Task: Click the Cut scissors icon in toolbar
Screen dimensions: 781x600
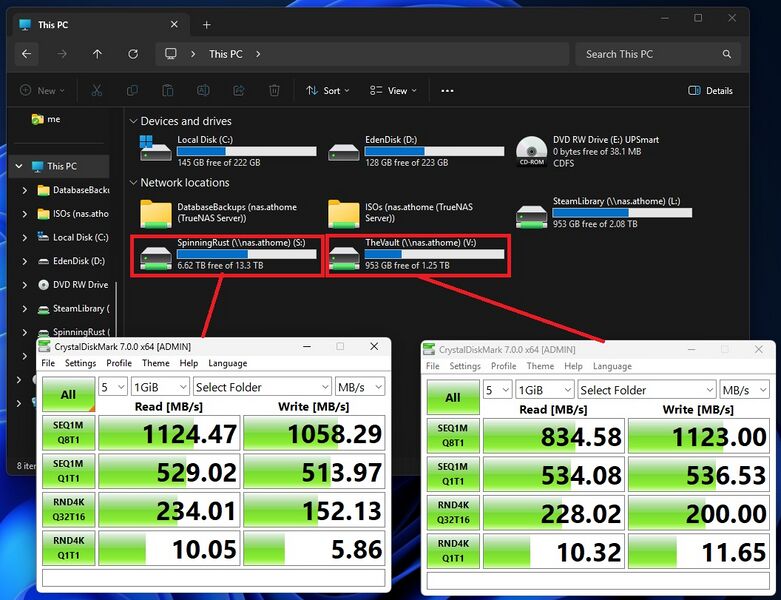Action: (x=96, y=90)
